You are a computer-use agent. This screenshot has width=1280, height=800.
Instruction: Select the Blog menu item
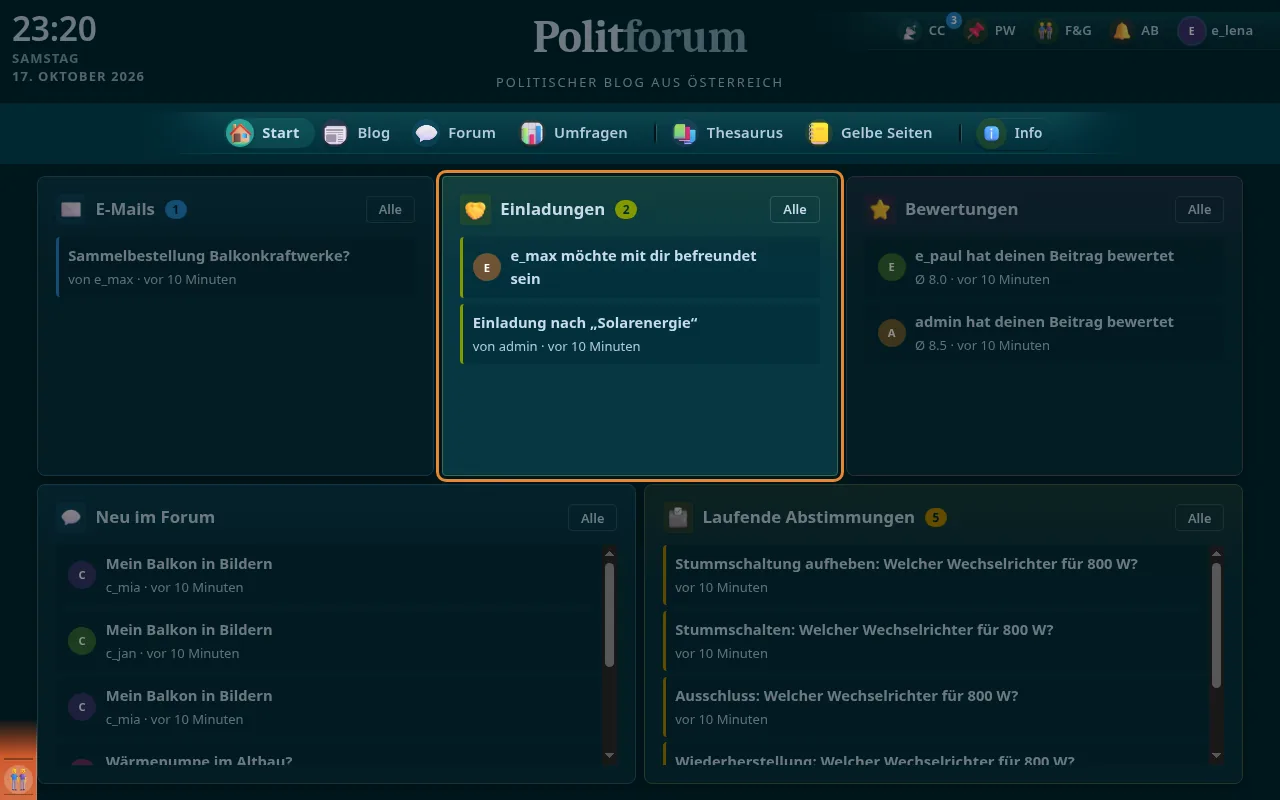(357, 133)
